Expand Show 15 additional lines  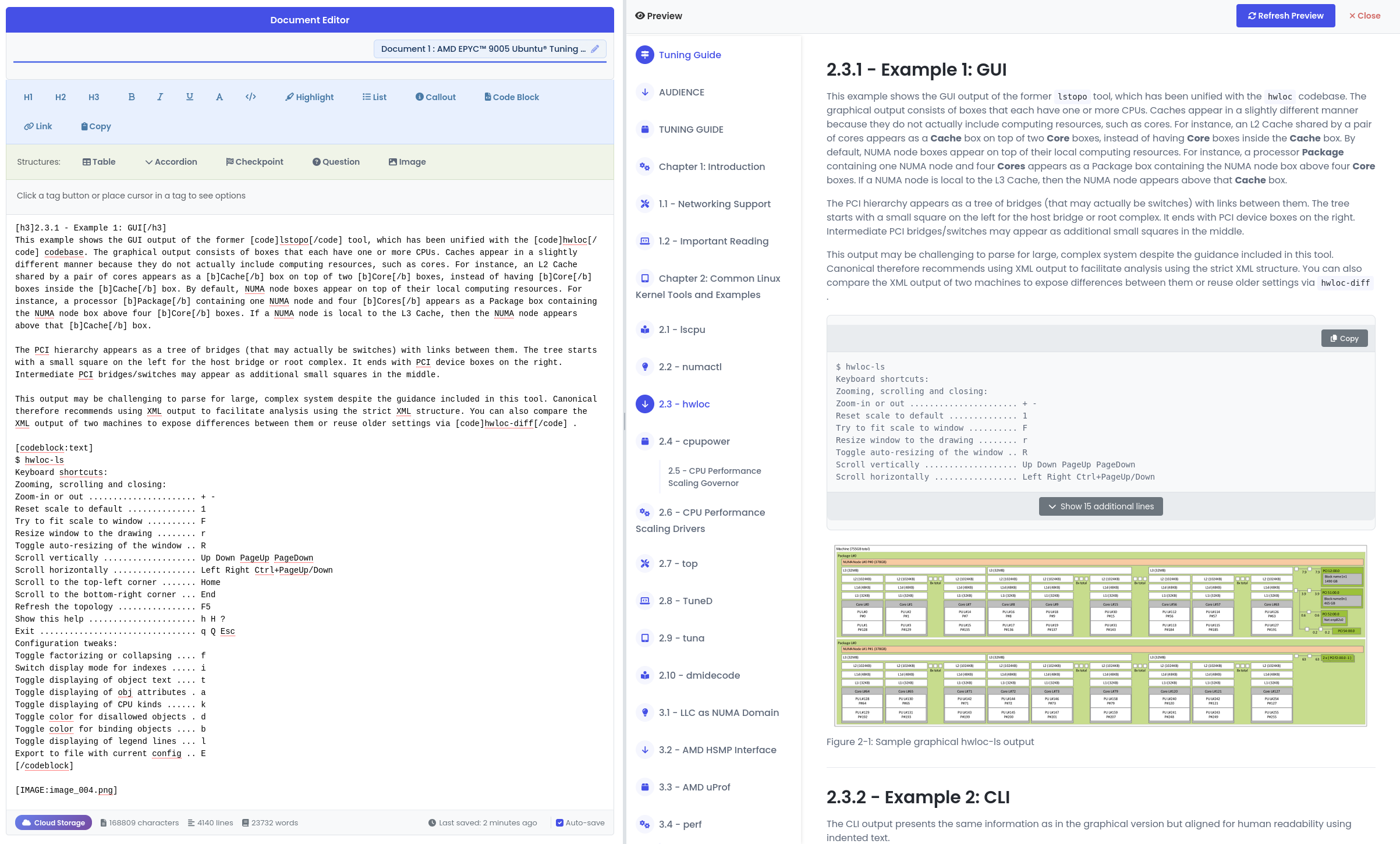pos(1100,506)
